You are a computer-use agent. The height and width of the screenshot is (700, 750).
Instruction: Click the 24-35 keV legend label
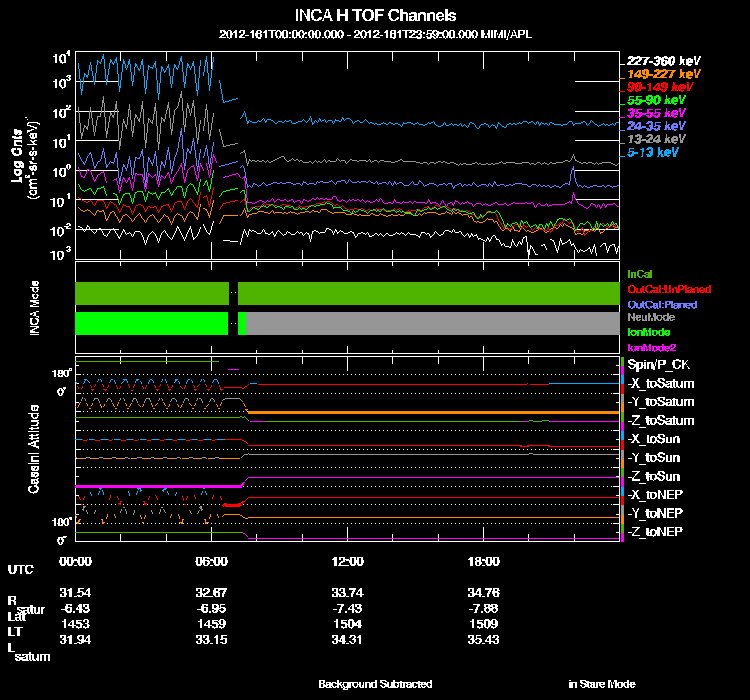(x=656, y=126)
